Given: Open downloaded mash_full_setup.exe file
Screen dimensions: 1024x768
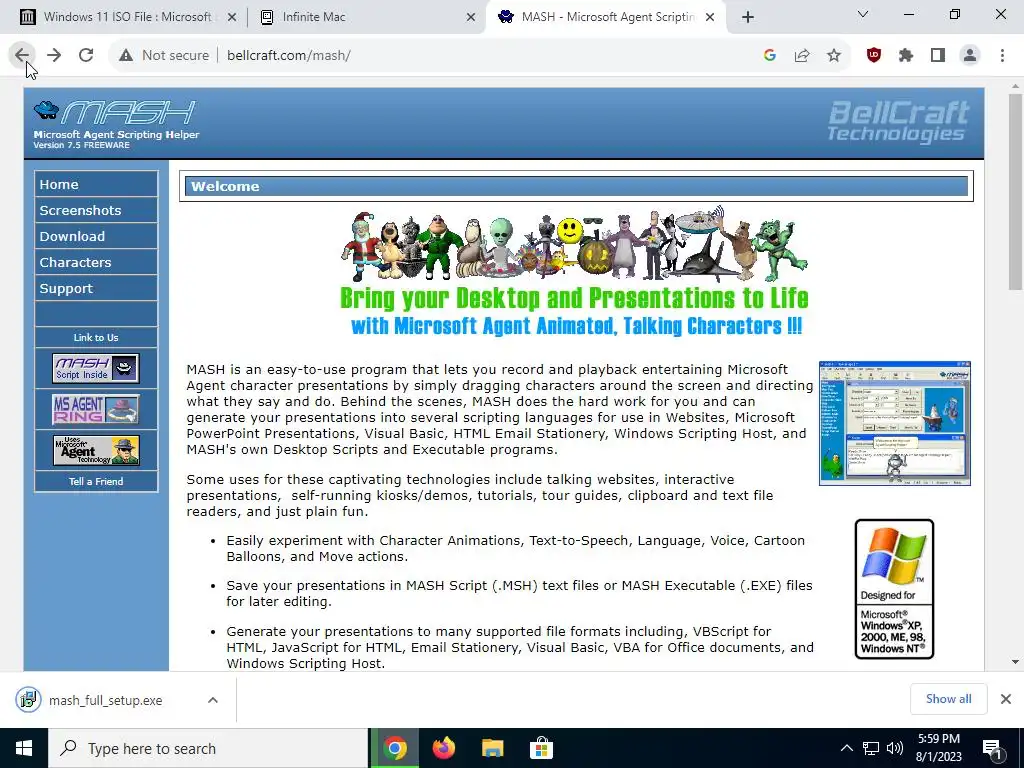Looking at the screenshot, I should pos(104,700).
